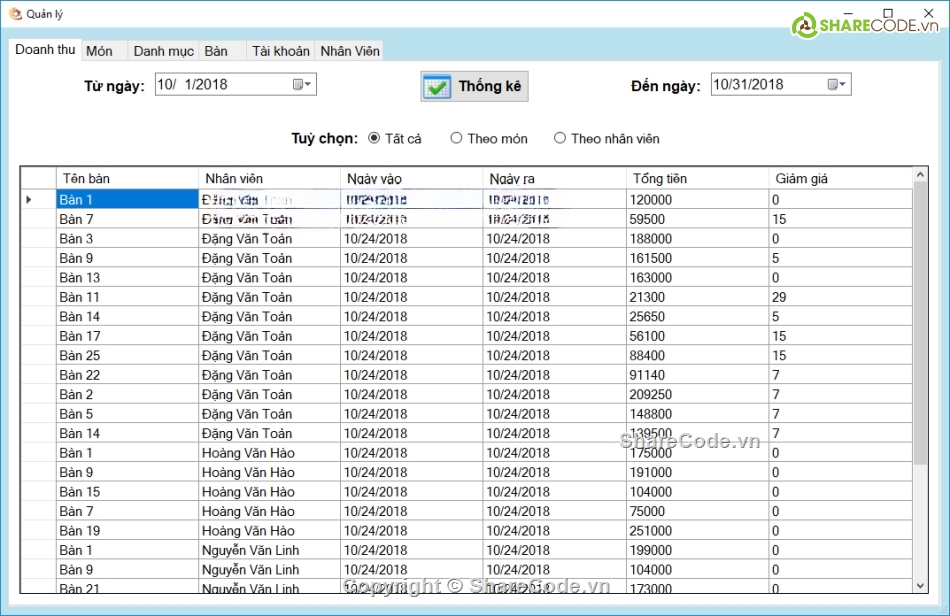Click the scrollbar down arrow
950x616 pixels.
pos(920,585)
